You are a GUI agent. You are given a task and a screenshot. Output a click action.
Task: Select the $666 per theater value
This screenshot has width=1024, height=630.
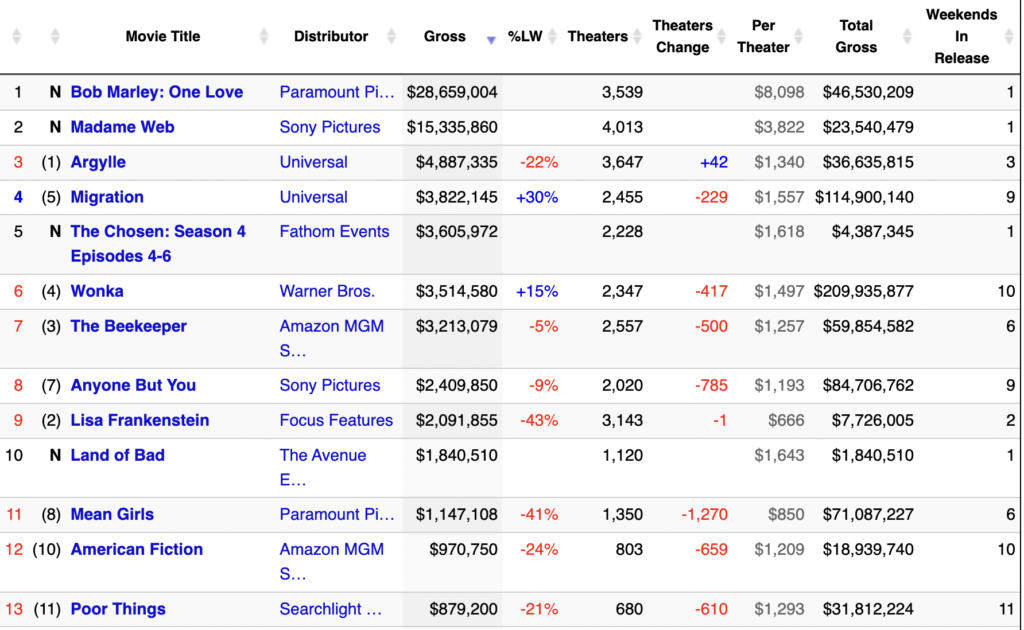(x=786, y=420)
